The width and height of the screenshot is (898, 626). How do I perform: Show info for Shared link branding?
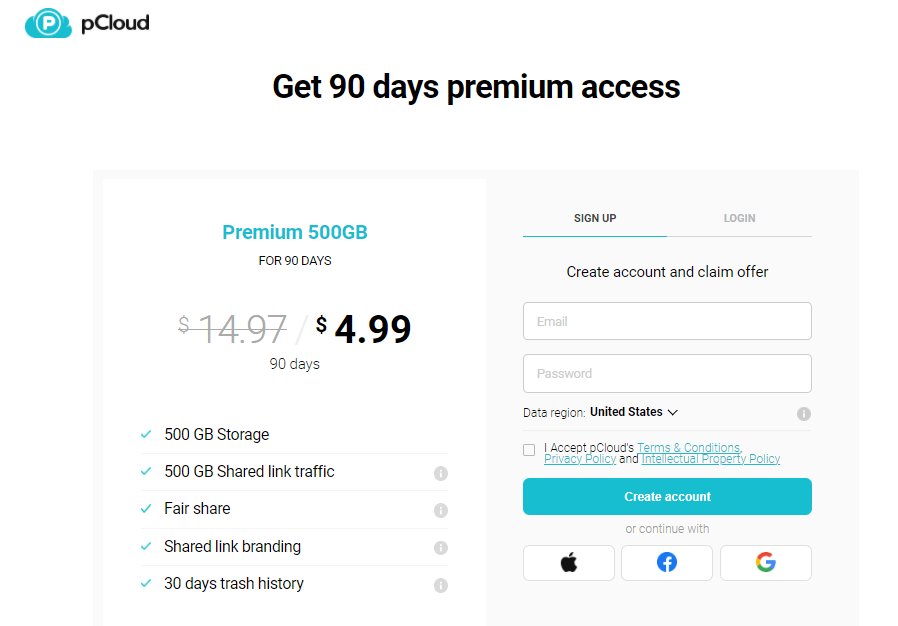[x=441, y=548]
